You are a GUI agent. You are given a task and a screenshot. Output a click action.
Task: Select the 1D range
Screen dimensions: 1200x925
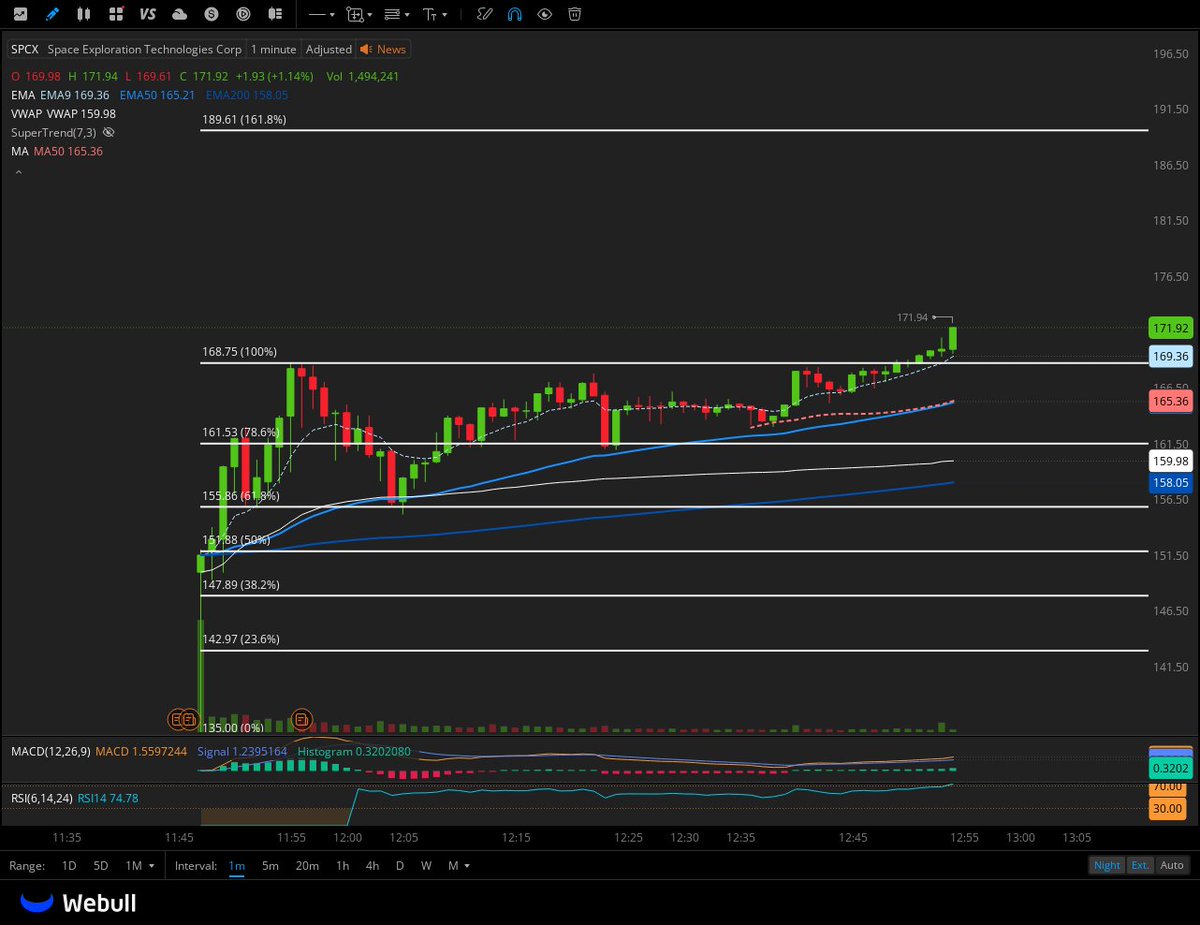click(x=69, y=865)
